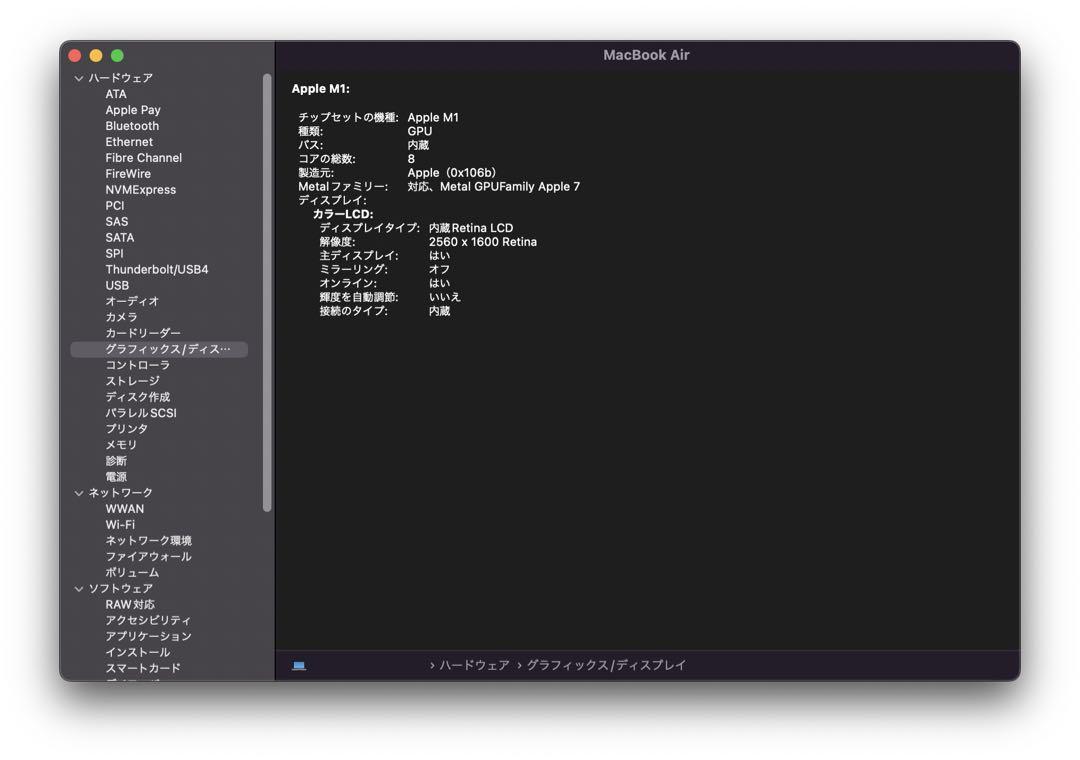
Task: Show Thunderbolt/USB4 information
Action: click(x=156, y=269)
